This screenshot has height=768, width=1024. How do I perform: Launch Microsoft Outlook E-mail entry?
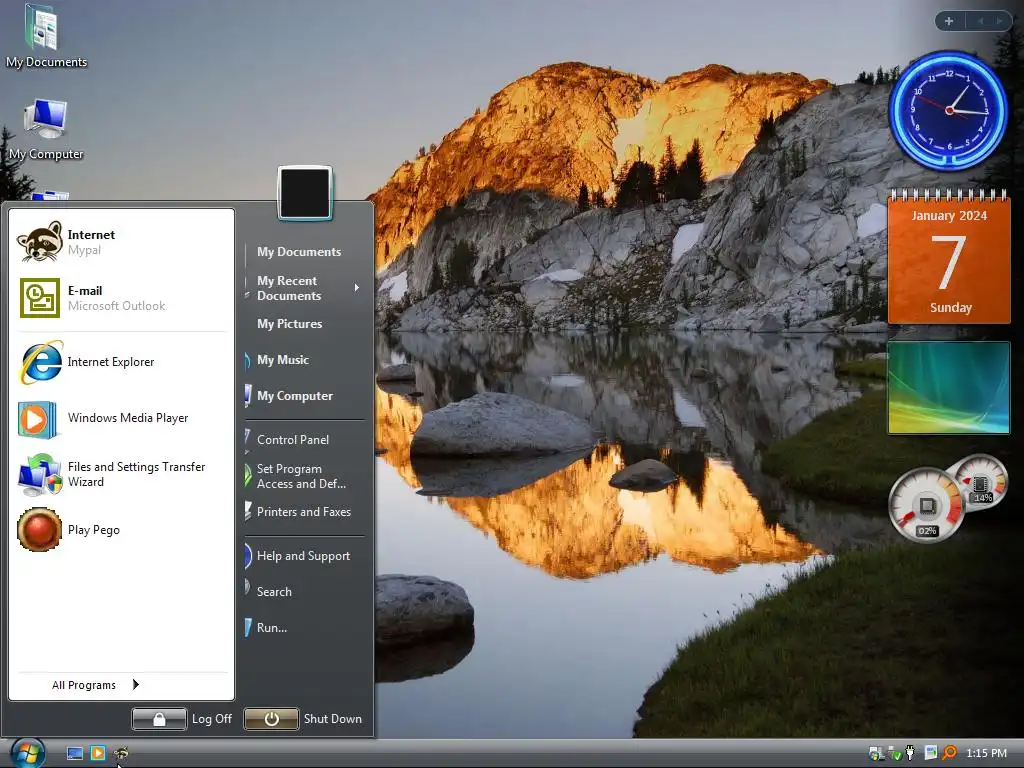(x=121, y=298)
